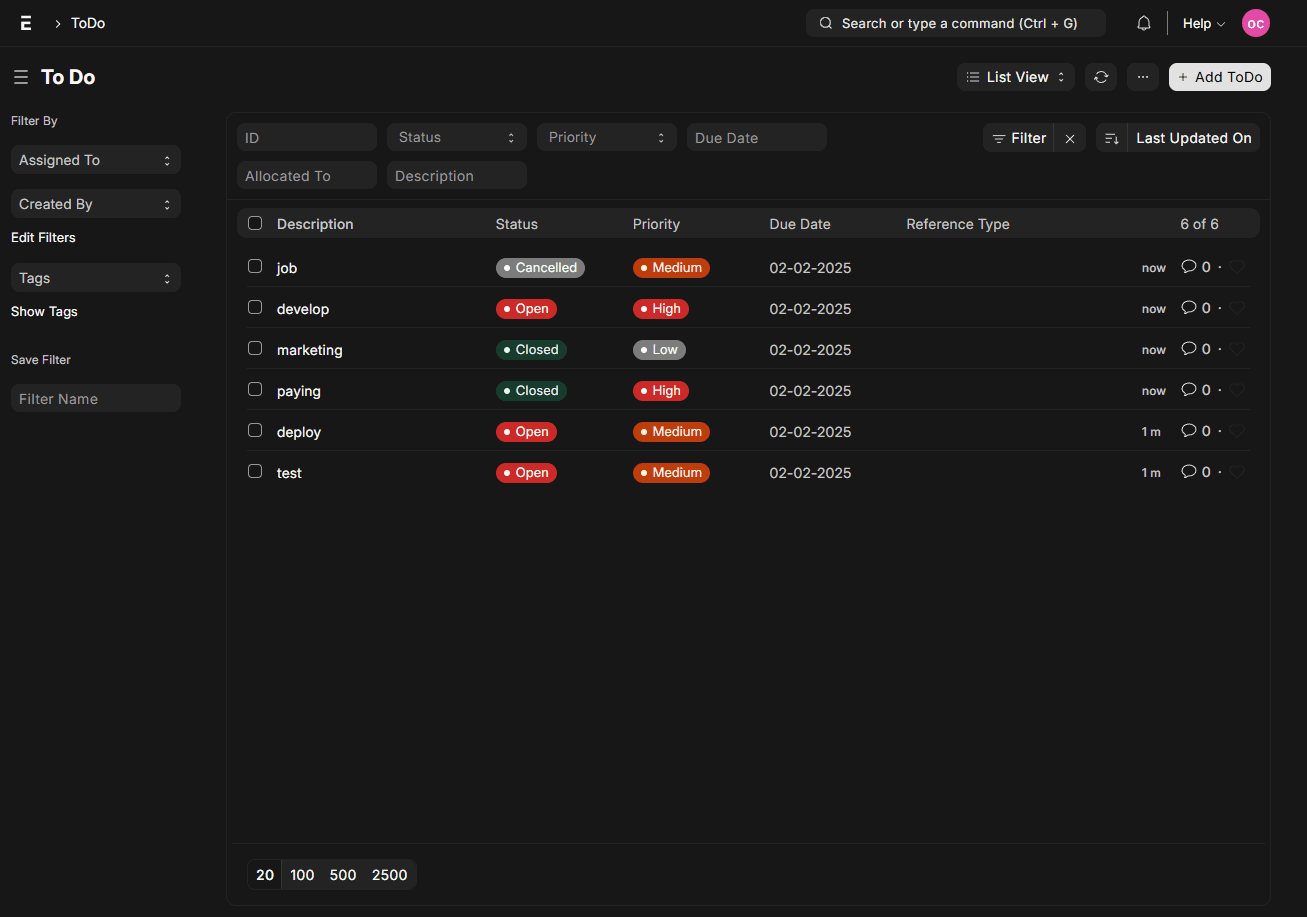Open comments icon for test row
This screenshot has width=1307, height=917.
(x=1189, y=471)
